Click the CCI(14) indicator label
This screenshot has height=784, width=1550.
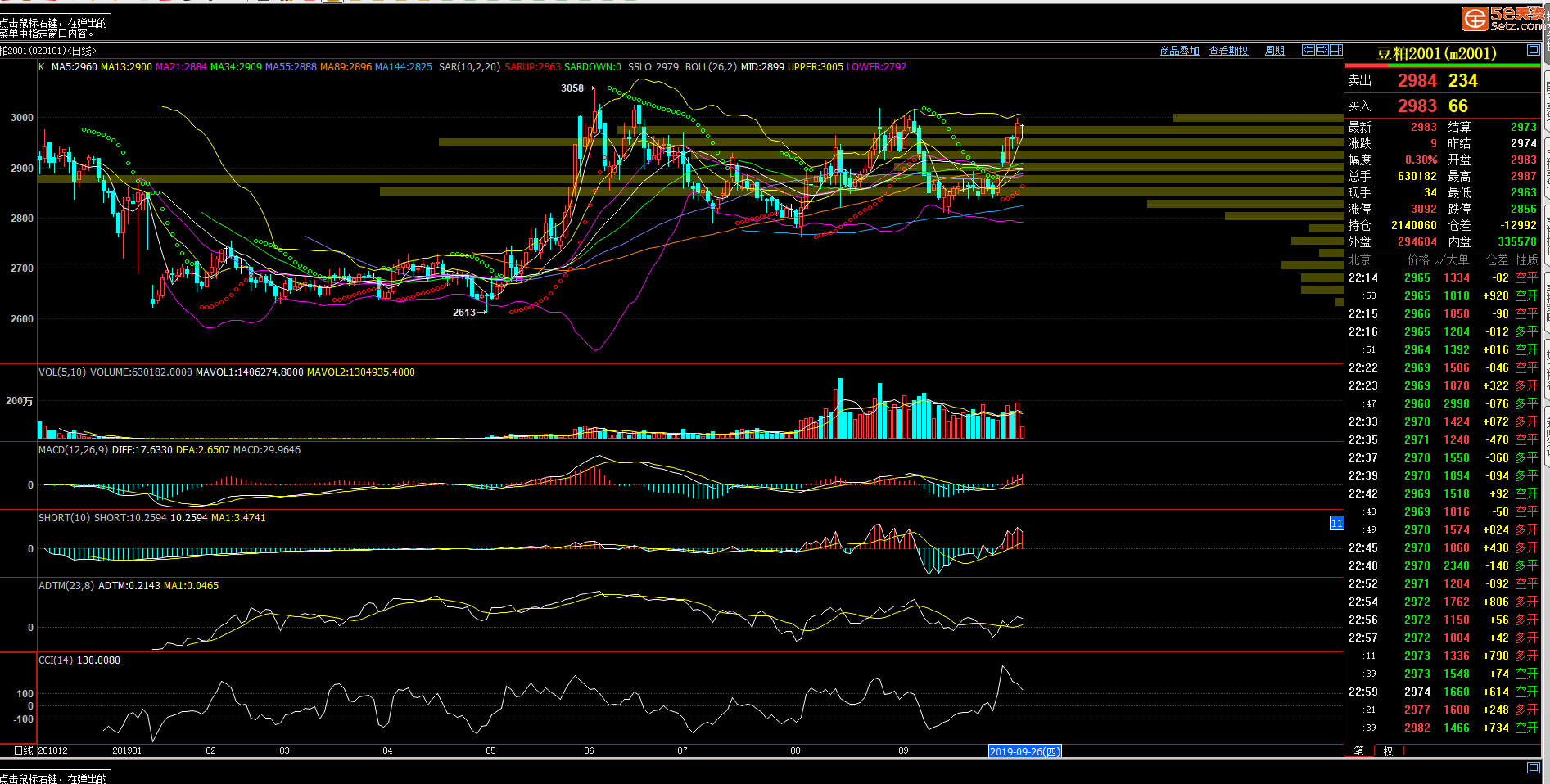click(x=56, y=660)
